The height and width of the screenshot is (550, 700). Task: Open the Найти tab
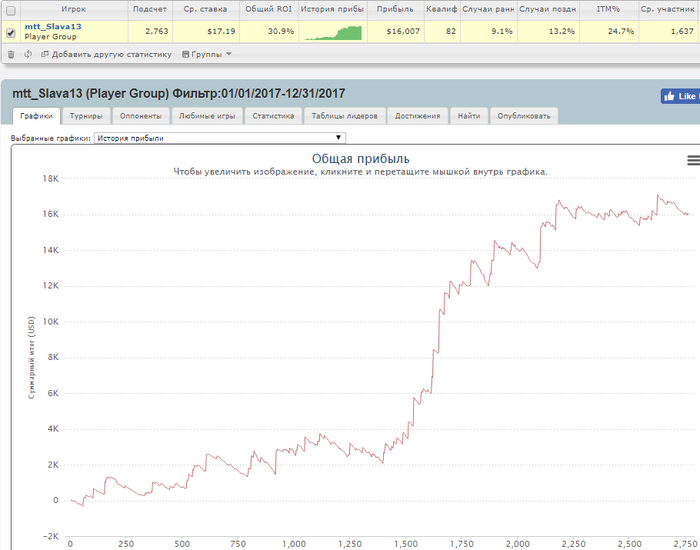pos(469,116)
